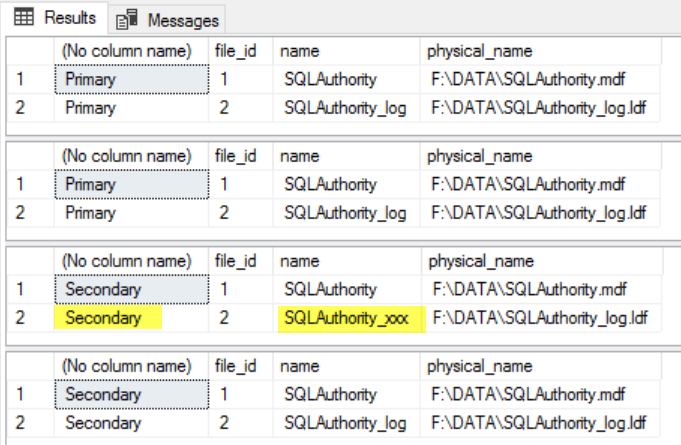Select row header 1 in first result set
The height and width of the screenshot is (445, 681).
pyautogui.click(x=30, y=79)
